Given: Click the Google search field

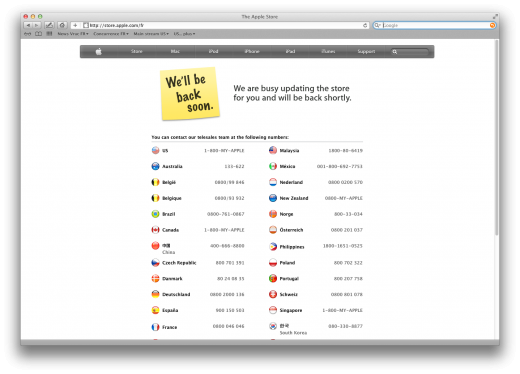Looking at the screenshot, I should pos(434,25).
